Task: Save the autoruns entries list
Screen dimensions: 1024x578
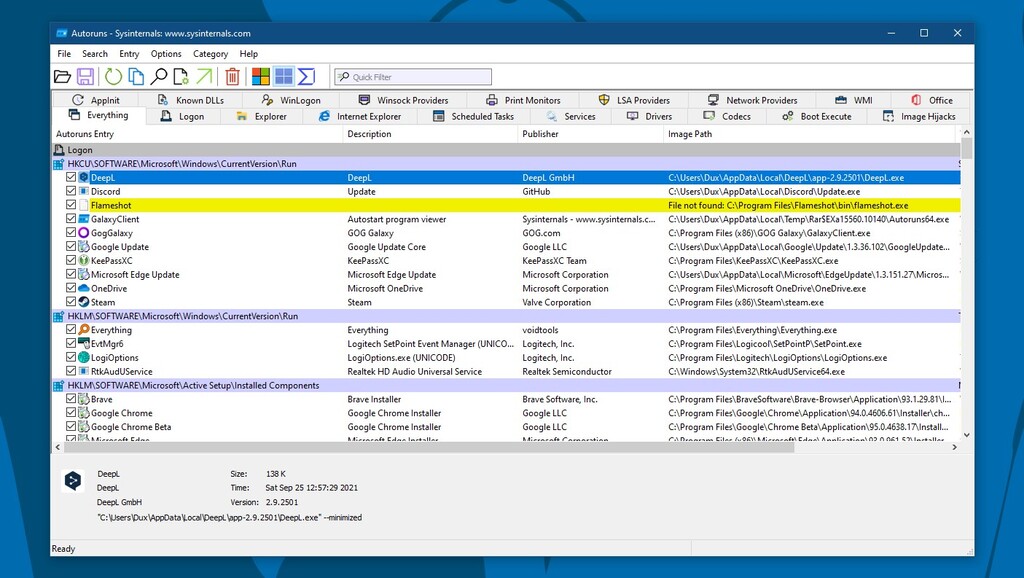Action: tap(87, 75)
